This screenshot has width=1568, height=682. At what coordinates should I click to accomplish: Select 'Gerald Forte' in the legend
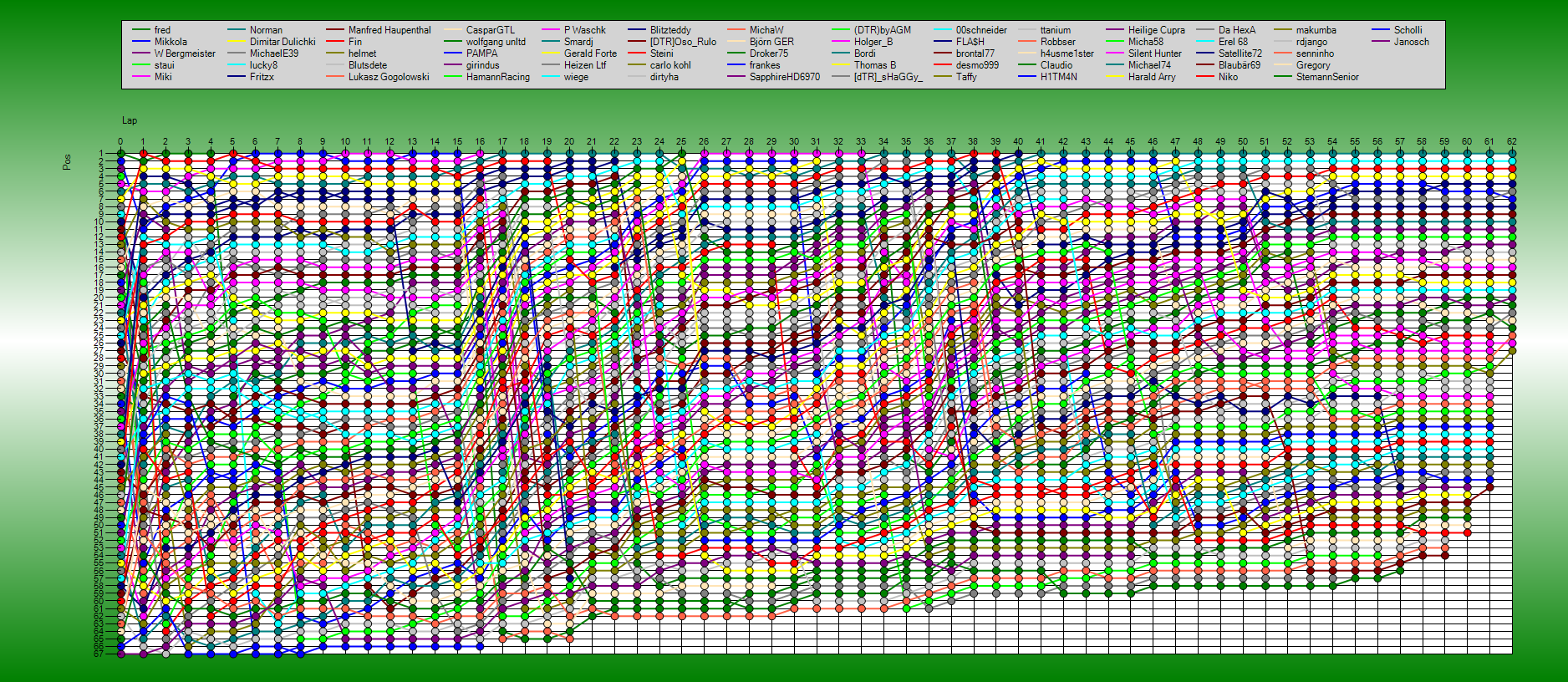pos(590,53)
